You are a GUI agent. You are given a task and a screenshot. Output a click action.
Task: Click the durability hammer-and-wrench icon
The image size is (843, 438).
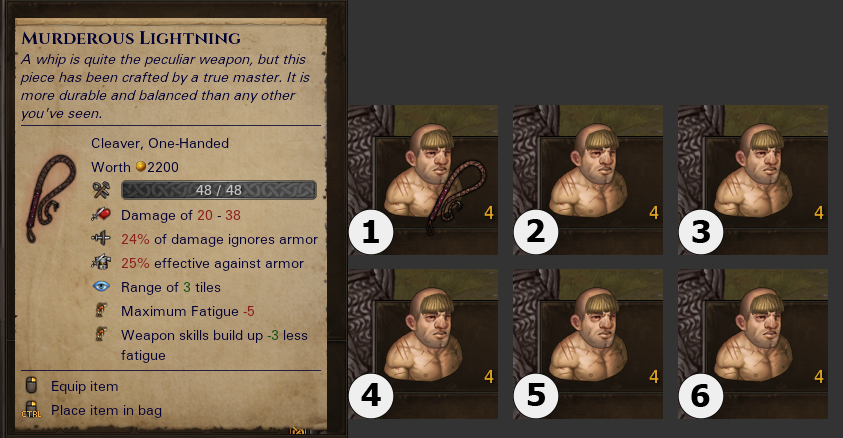(x=101, y=190)
